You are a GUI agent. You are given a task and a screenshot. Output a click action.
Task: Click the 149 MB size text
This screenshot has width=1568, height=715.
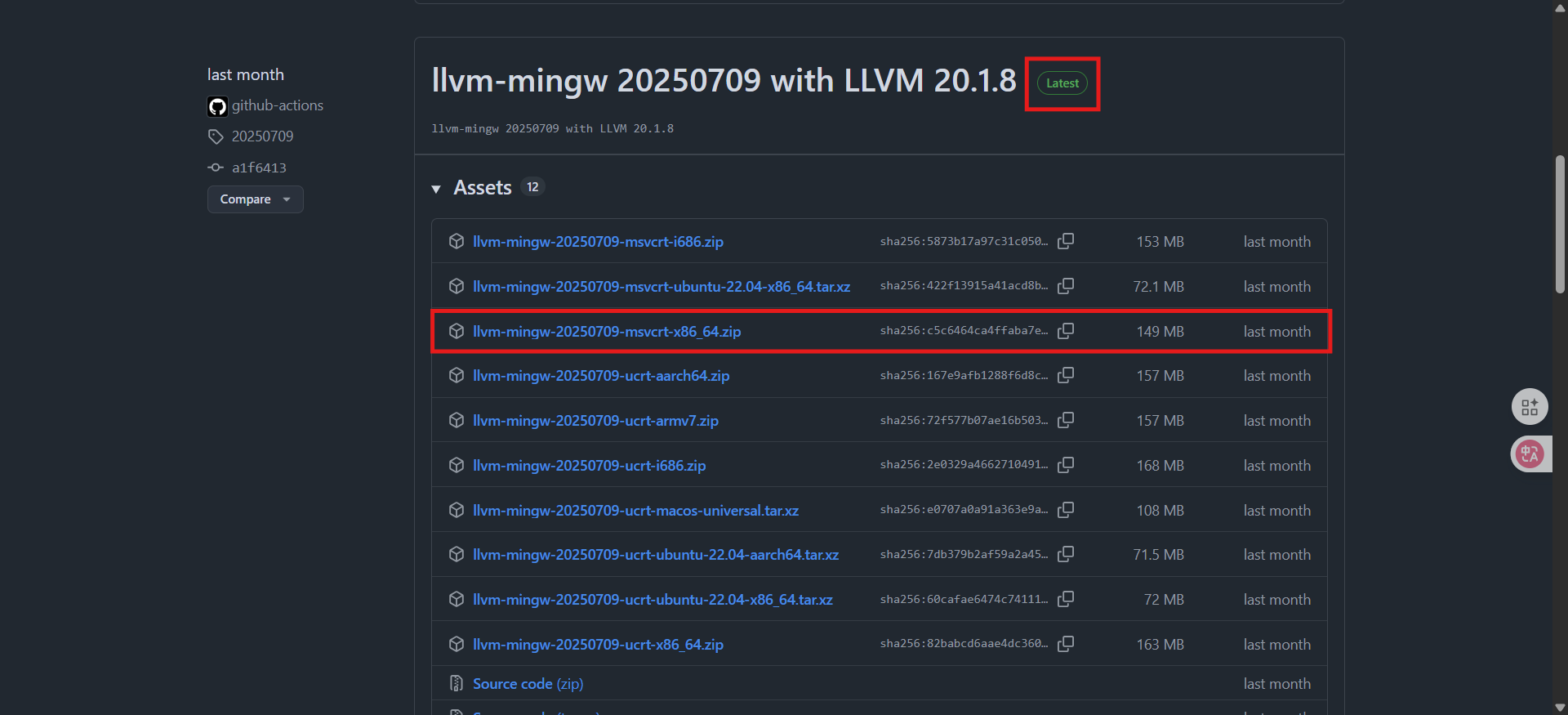1160,331
